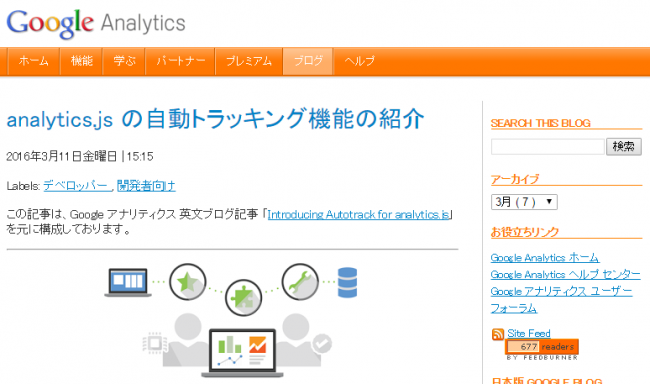Click the 検索 search button

[x=623, y=146]
